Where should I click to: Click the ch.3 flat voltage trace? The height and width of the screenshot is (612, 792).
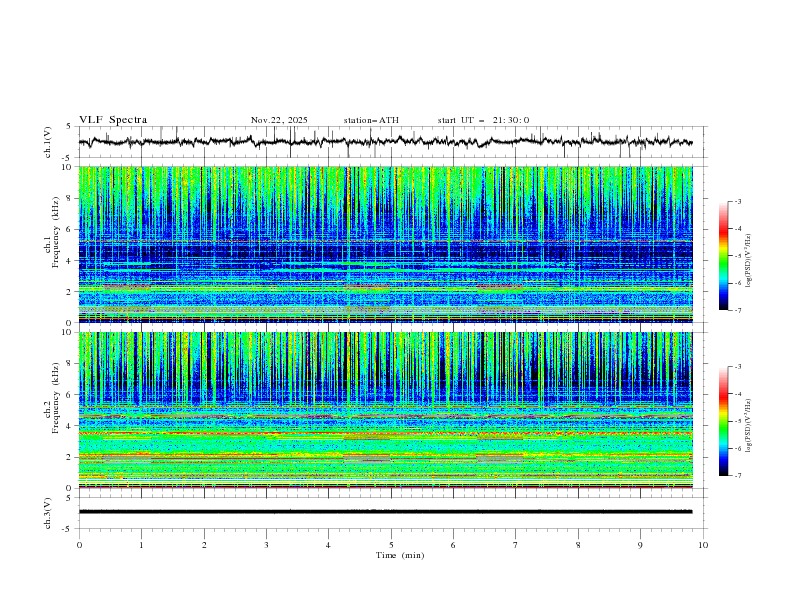tap(385, 512)
